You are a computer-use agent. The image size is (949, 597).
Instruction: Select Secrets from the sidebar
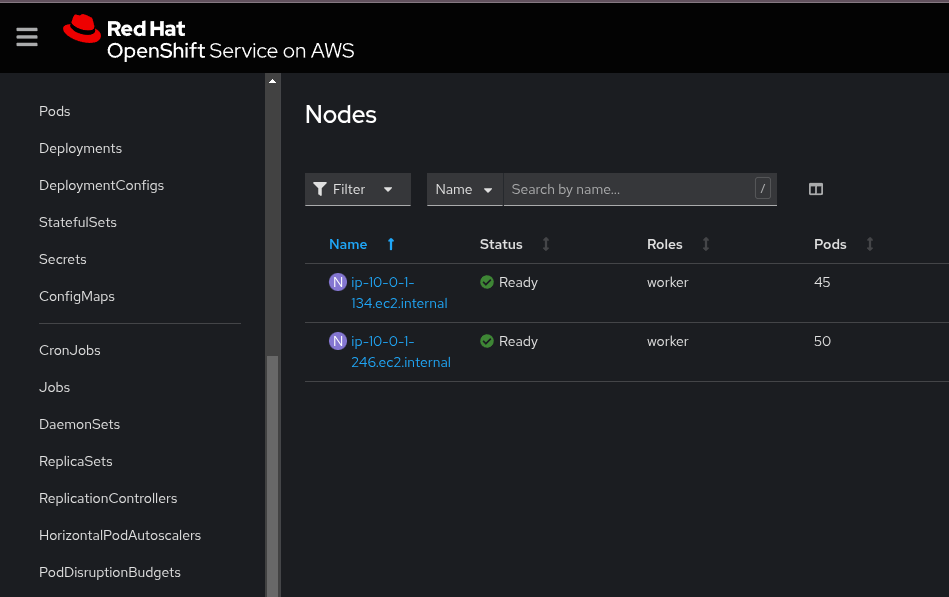pos(63,259)
